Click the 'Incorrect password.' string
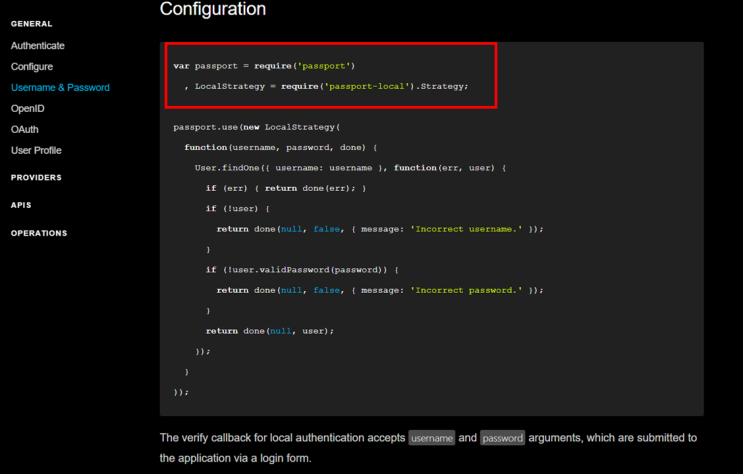Screen dimensions: 743x474 [x=466, y=290]
